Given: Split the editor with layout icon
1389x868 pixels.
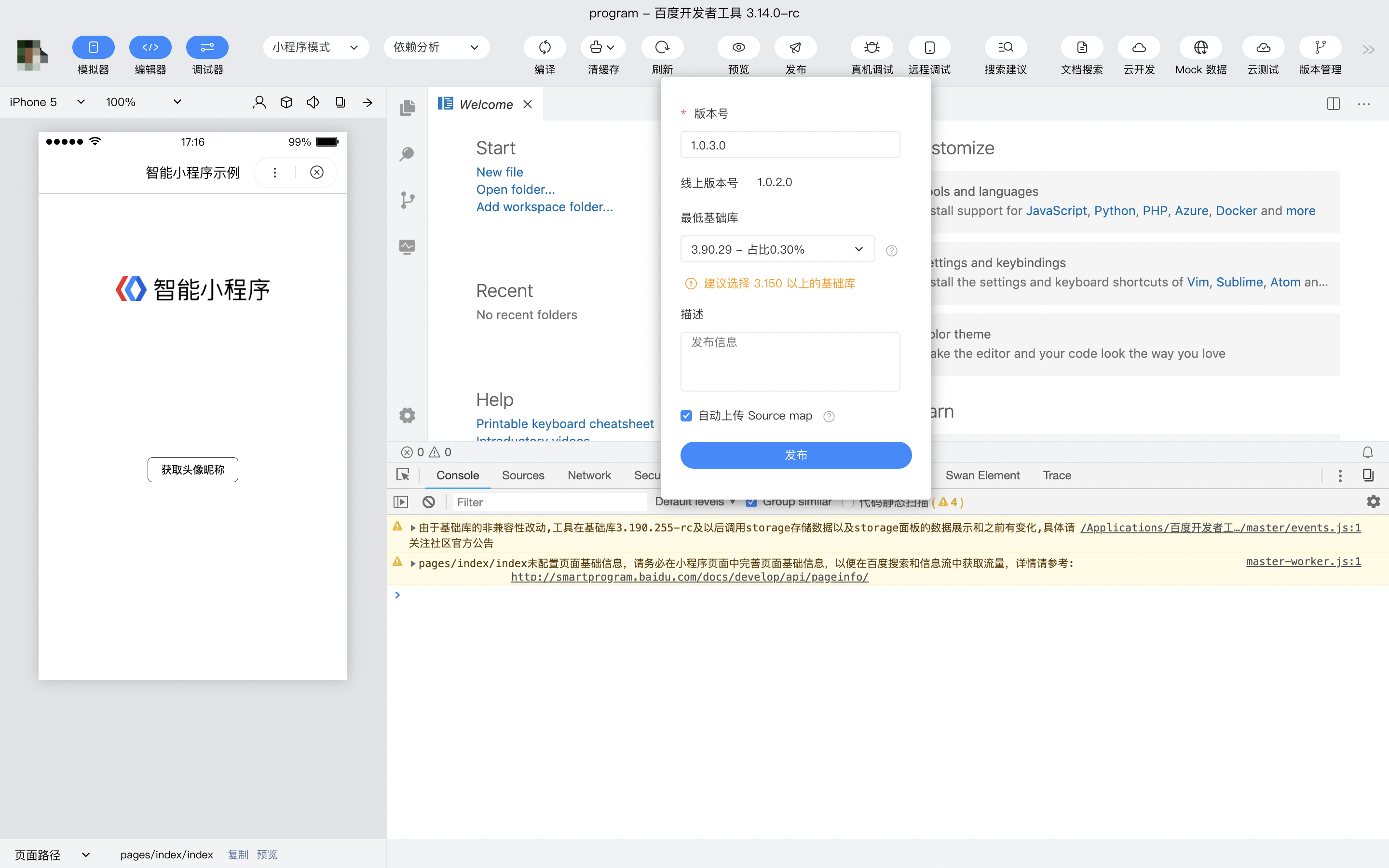Looking at the screenshot, I should pos(1334,104).
